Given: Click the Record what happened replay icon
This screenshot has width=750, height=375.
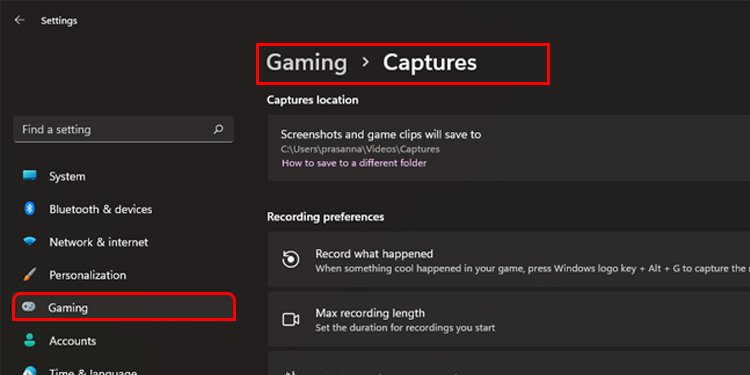Looking at the screenshot, I should (290, 260).
